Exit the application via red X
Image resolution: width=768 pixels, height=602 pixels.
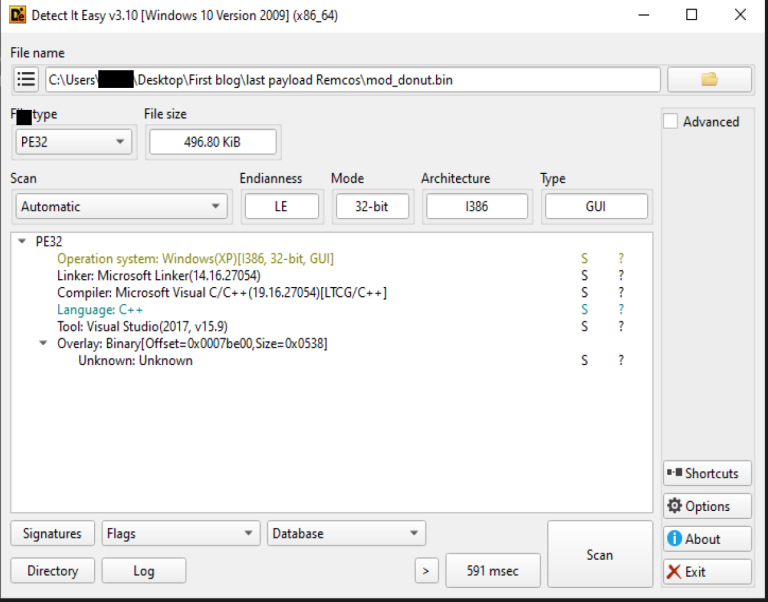[706, 572]
